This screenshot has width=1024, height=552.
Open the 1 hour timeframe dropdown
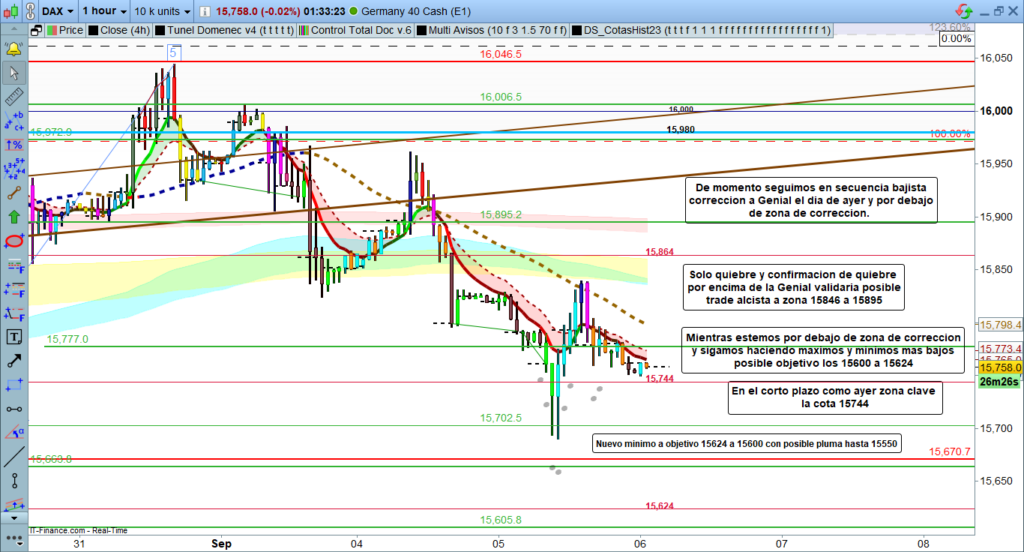tap(105, 11)
